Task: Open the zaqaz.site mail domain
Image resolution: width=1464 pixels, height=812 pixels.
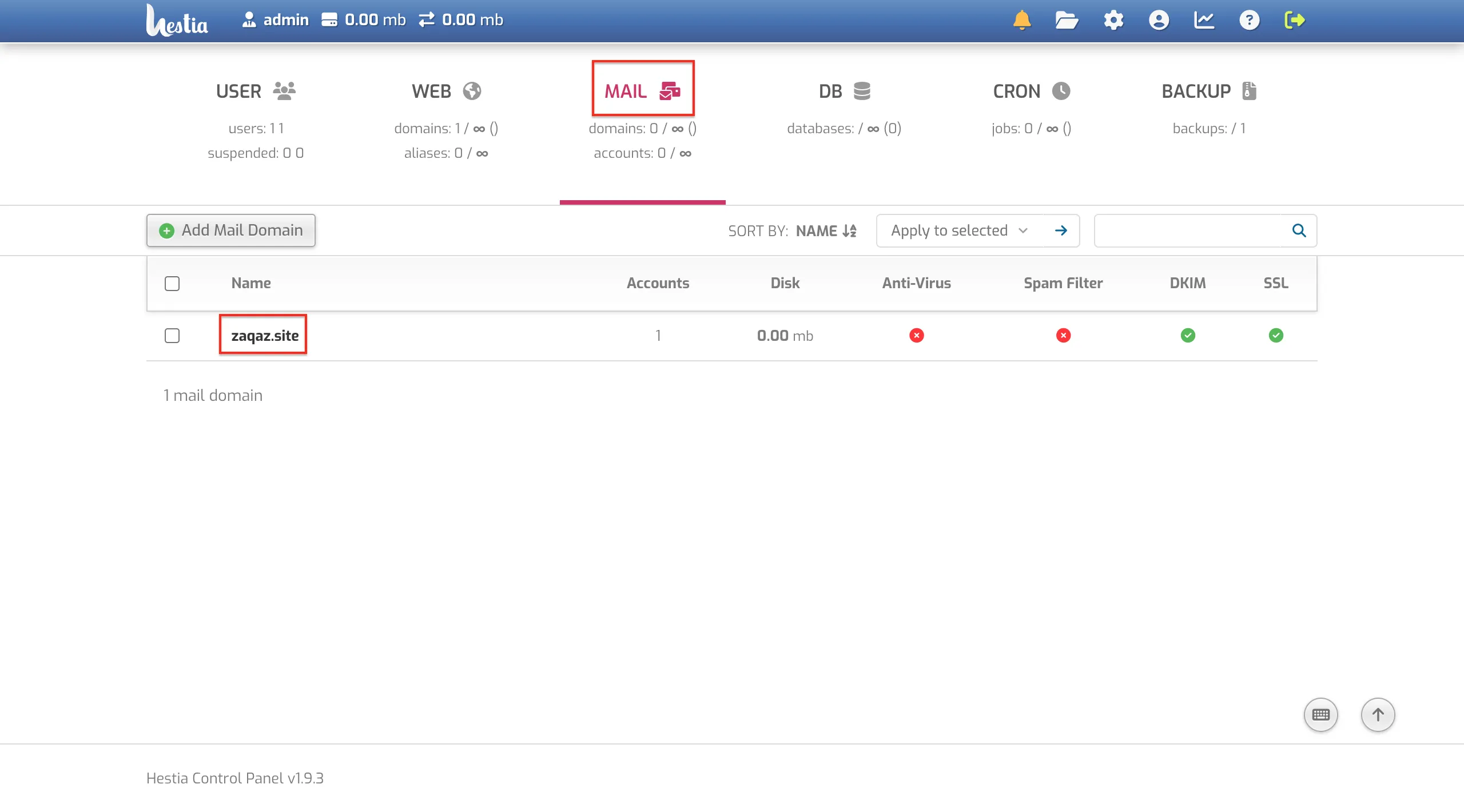Action: (x=265, y=336)
